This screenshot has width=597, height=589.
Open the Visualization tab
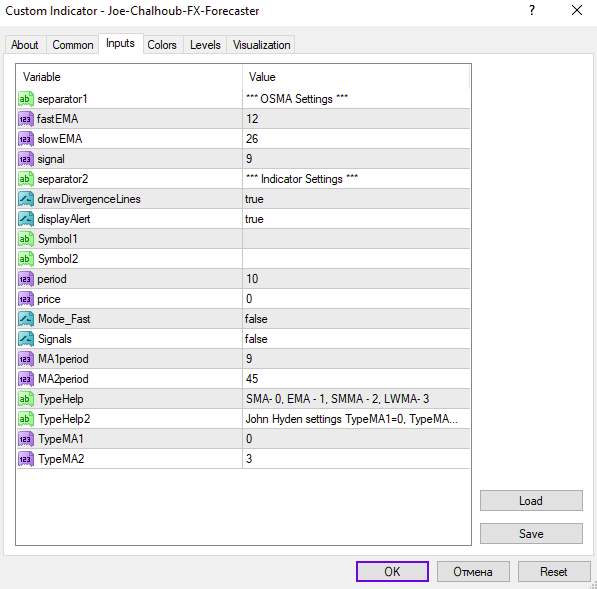(x=262, y=45)
